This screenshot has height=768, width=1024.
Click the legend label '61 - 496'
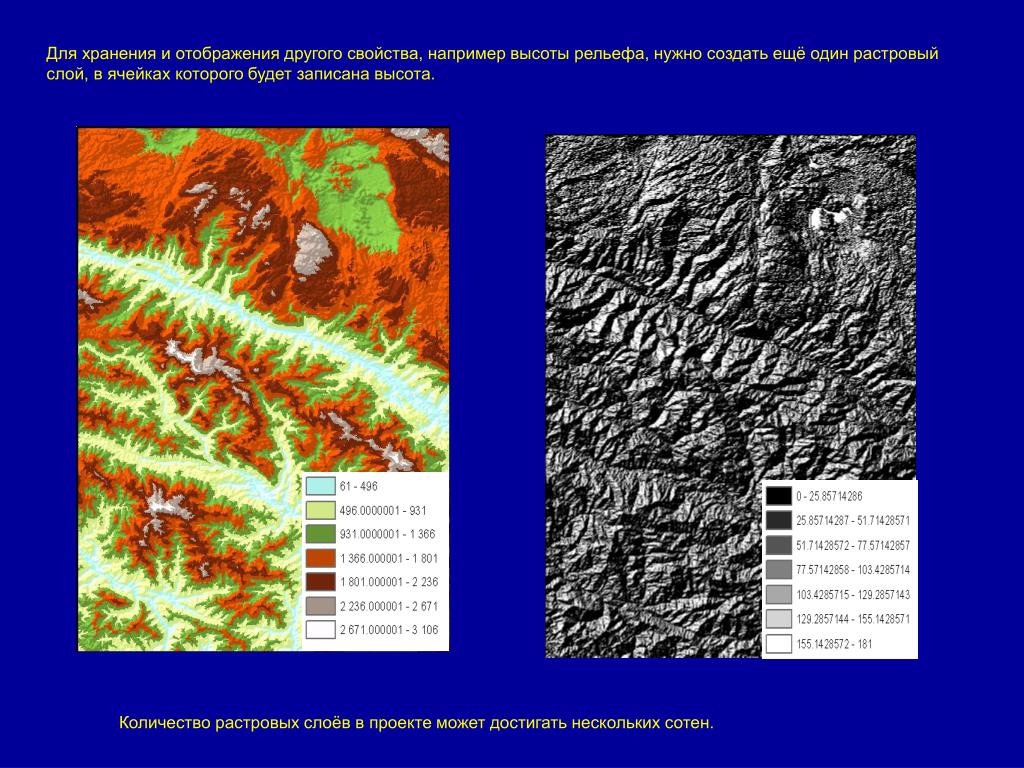[x=359, y=486]
